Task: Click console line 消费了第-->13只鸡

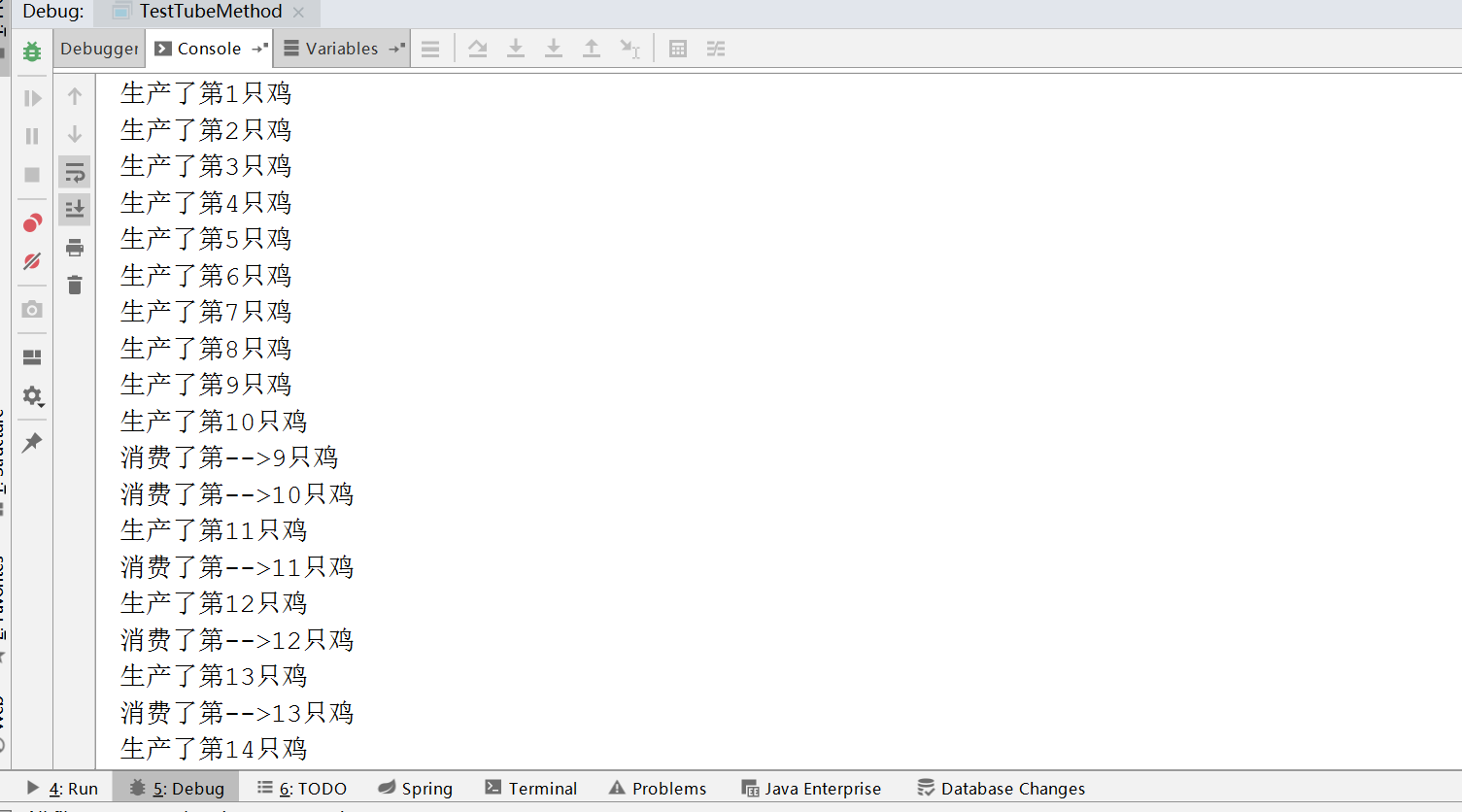Action: [x=237, y=713]
